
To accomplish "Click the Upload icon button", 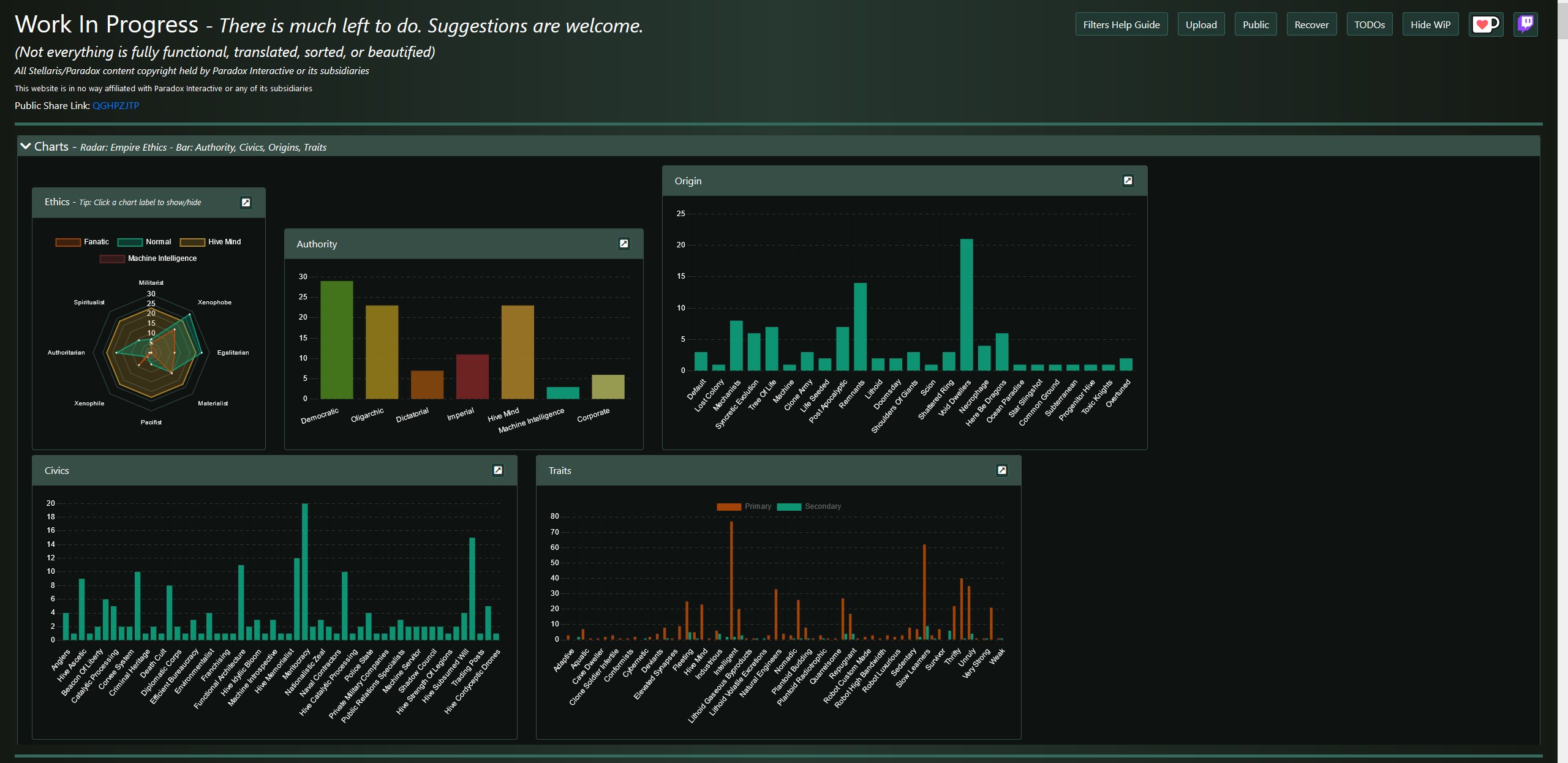I will [x=1200, y=24].
